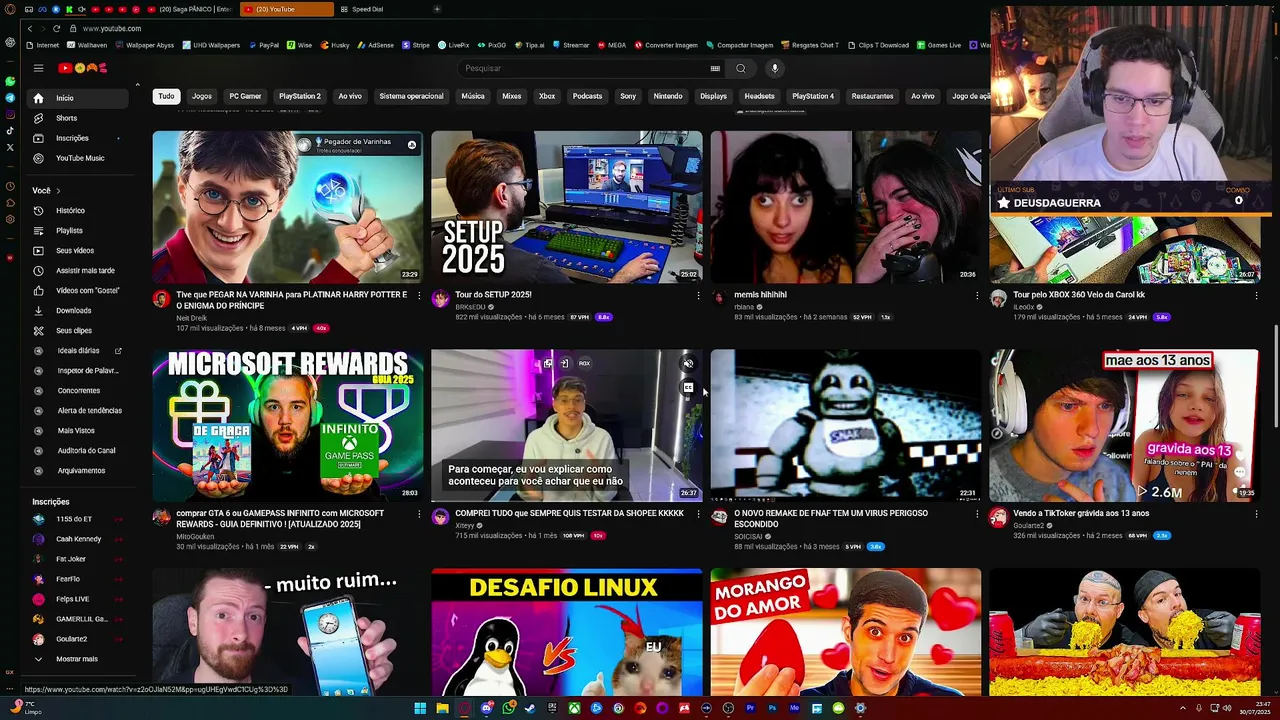The width and height of the screenshot is (1280, 720).
Task: Open Inscrições in the sidebar
Action: (x=80, y=138)
